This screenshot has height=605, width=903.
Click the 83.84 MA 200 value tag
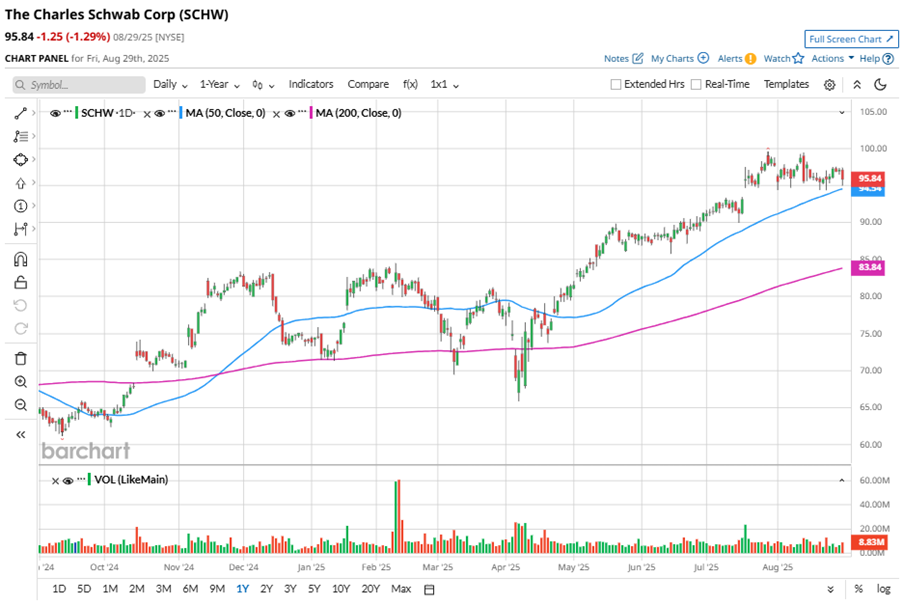tap(868, 267)
